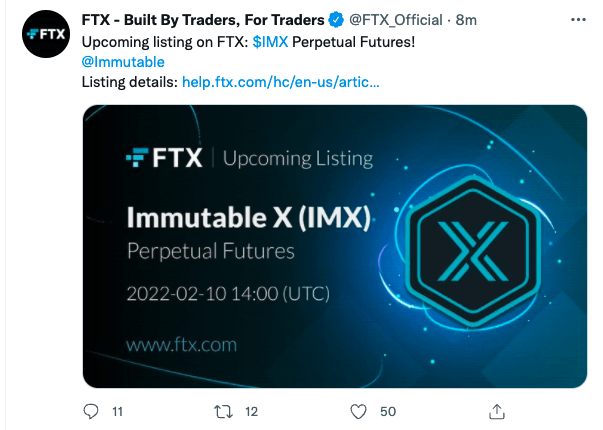Viewport: 603px width, 430px height.
Task: Open the help.ftx.com listing details link
Action: click(x=280, y=81)
